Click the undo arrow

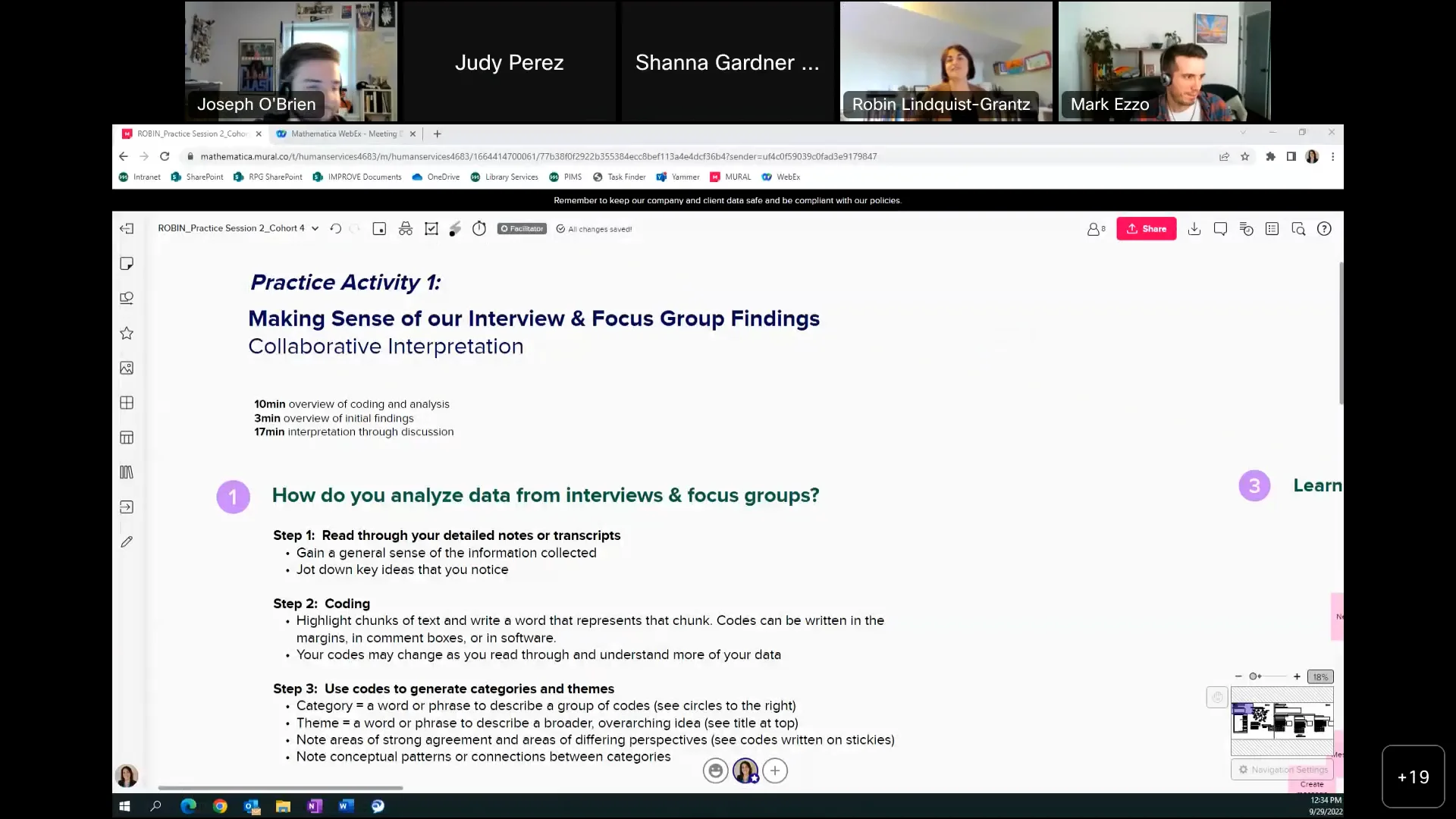pos(336,228)
